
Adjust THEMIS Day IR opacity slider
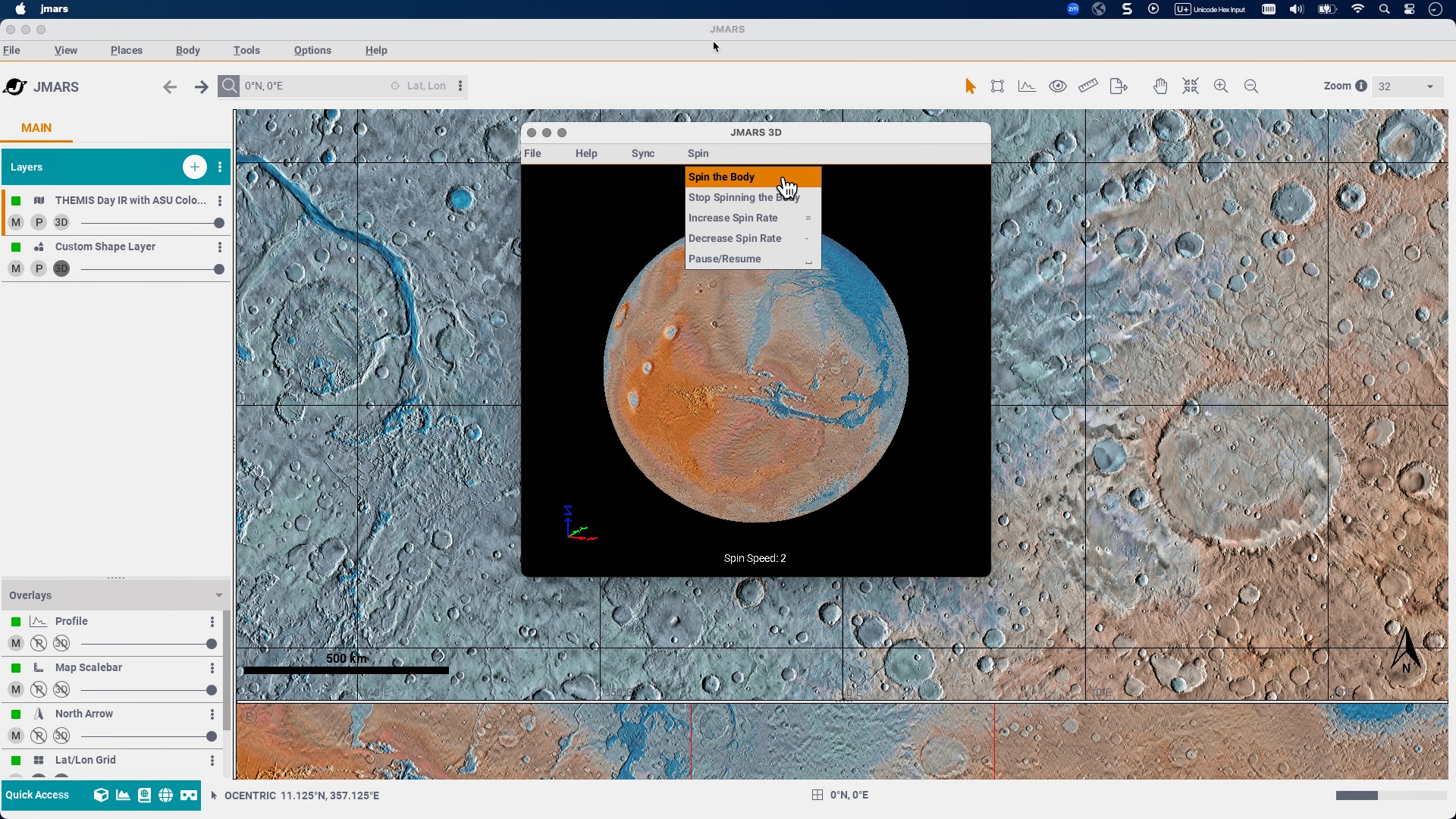click(x=152, y=223)
